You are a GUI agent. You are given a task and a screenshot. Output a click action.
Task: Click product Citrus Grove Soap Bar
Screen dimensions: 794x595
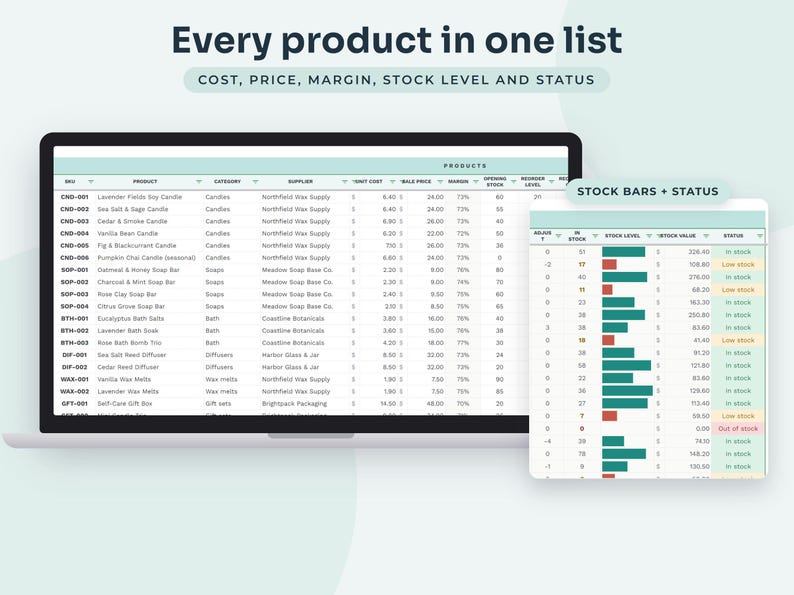[131, 306]
